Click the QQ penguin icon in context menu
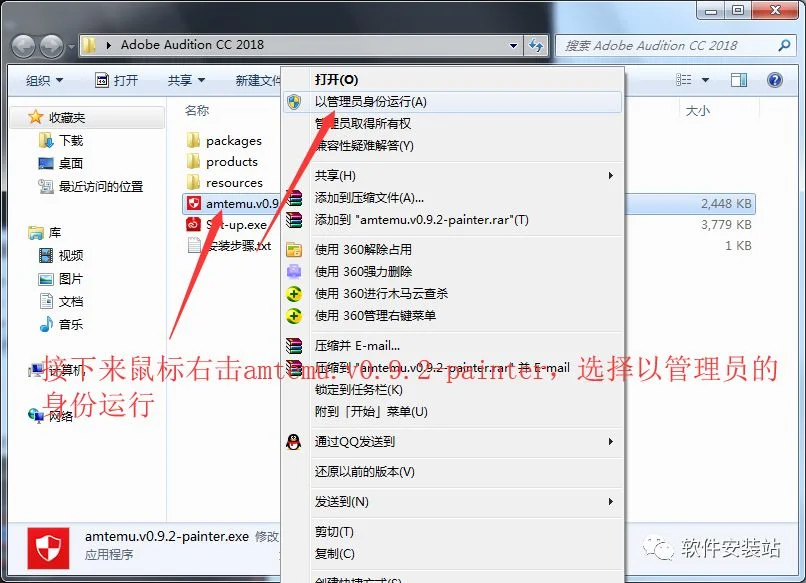 [294, 442]
